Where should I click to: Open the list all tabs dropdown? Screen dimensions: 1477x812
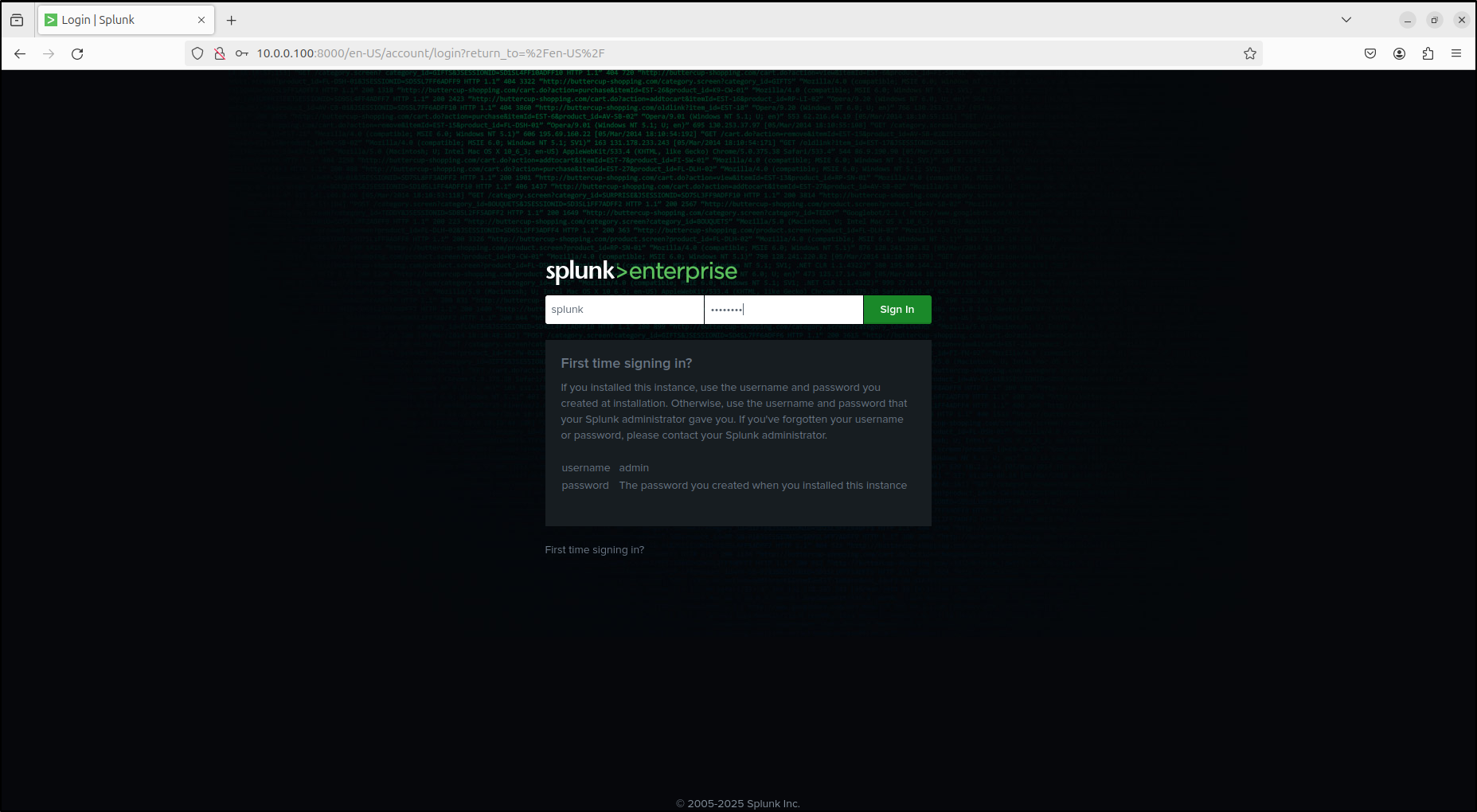(1346, 20)
